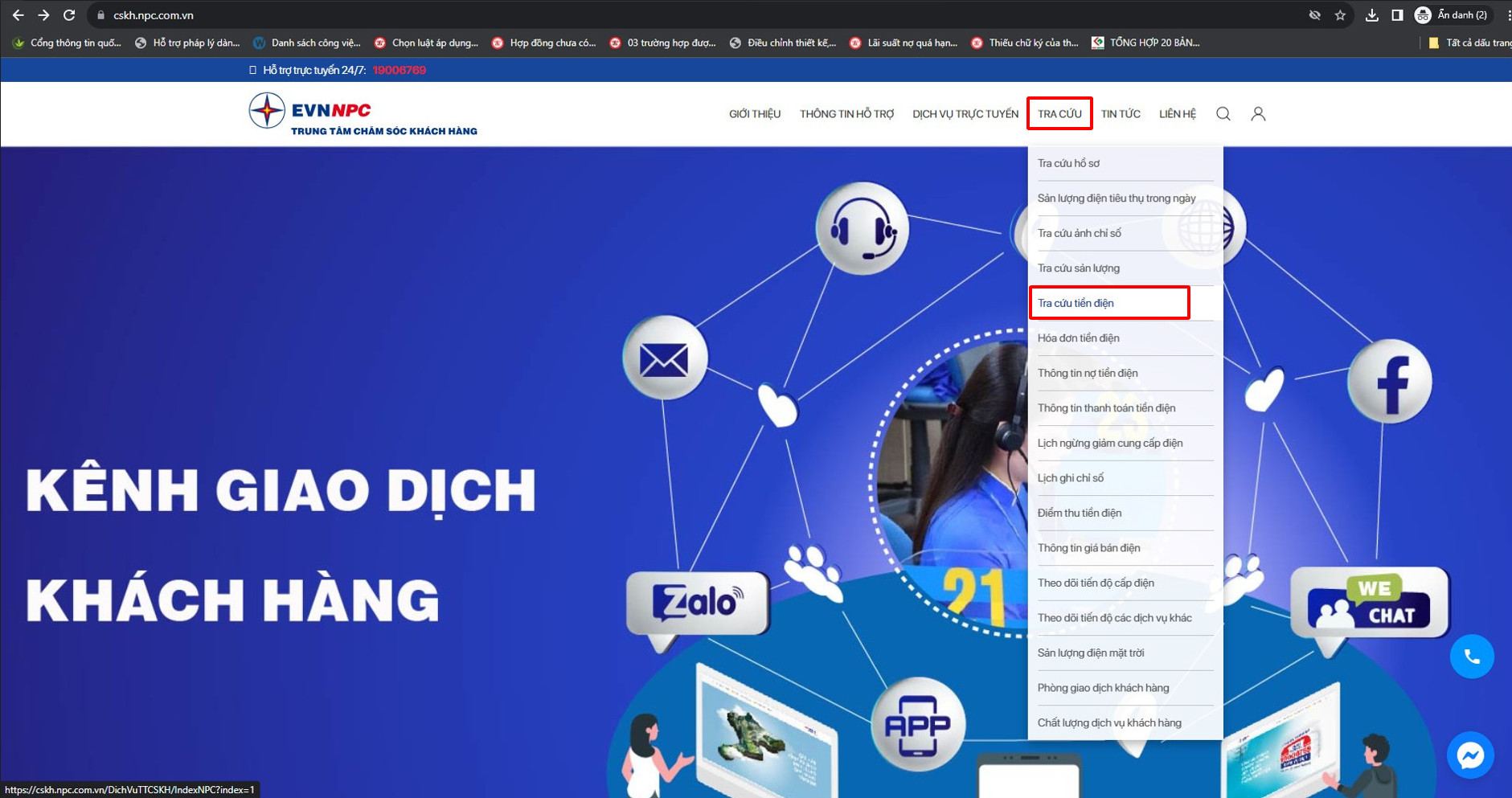Choose Lịch ghi chỉ số entry

click(x=1070, y=478)
